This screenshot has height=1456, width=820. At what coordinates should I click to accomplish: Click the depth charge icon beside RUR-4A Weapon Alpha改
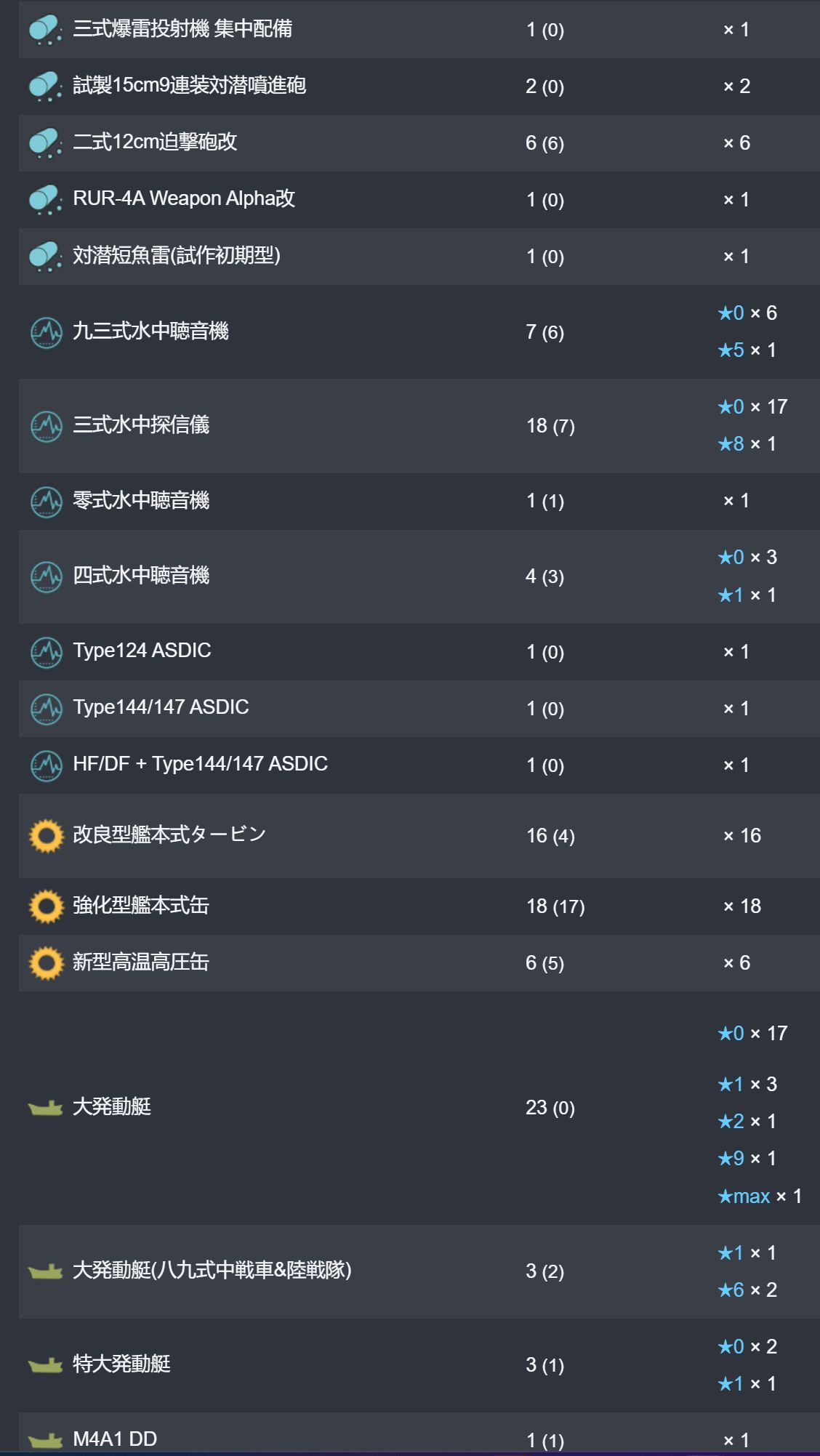pyautogui.click(x=46, y=200)
